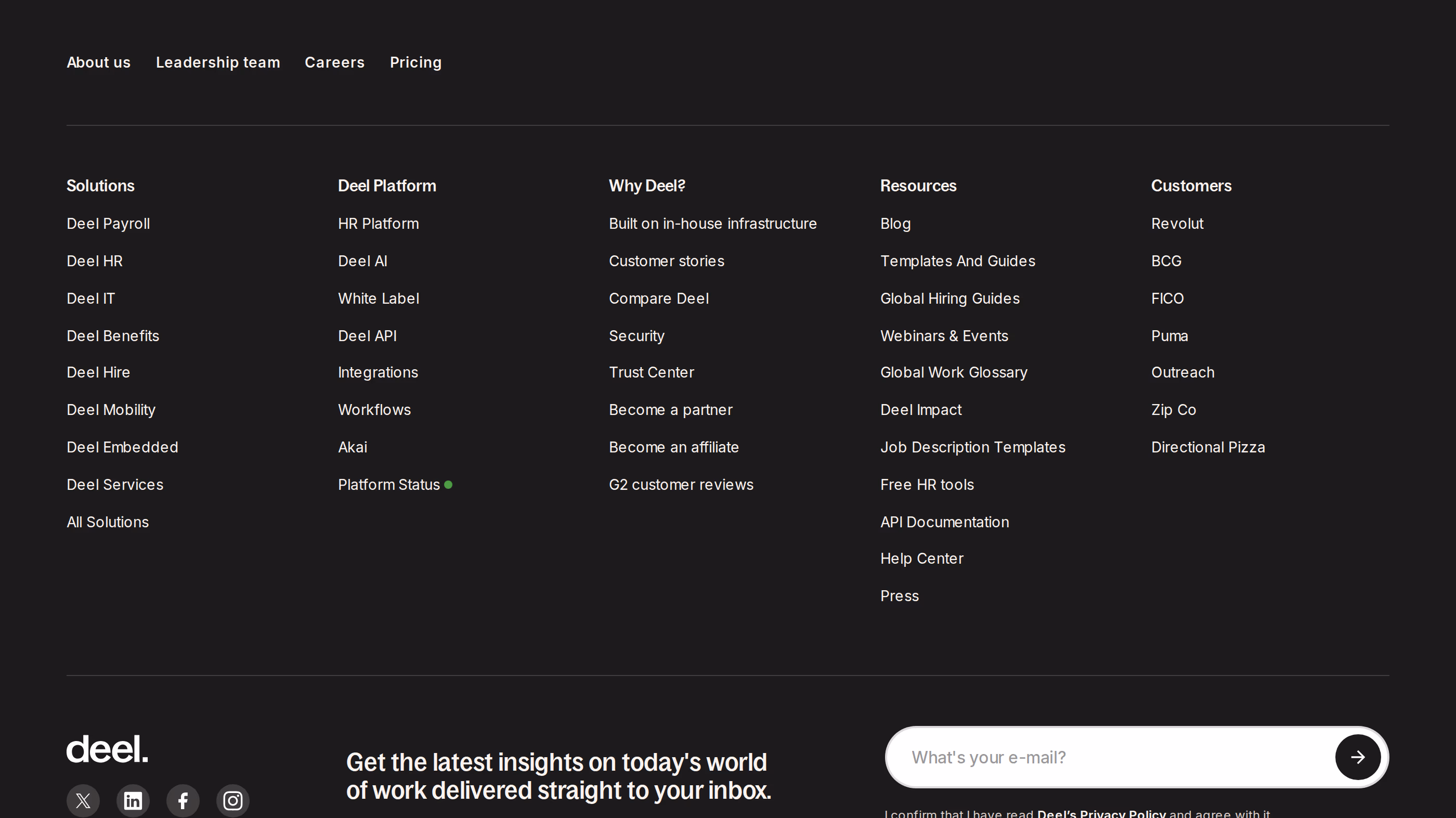Visit the Help Center
This screenshot has width=1456, height=818.
pos(922,559)
